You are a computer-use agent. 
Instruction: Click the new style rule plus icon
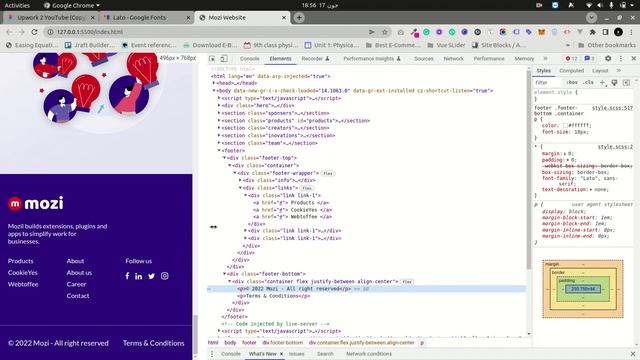602,82
